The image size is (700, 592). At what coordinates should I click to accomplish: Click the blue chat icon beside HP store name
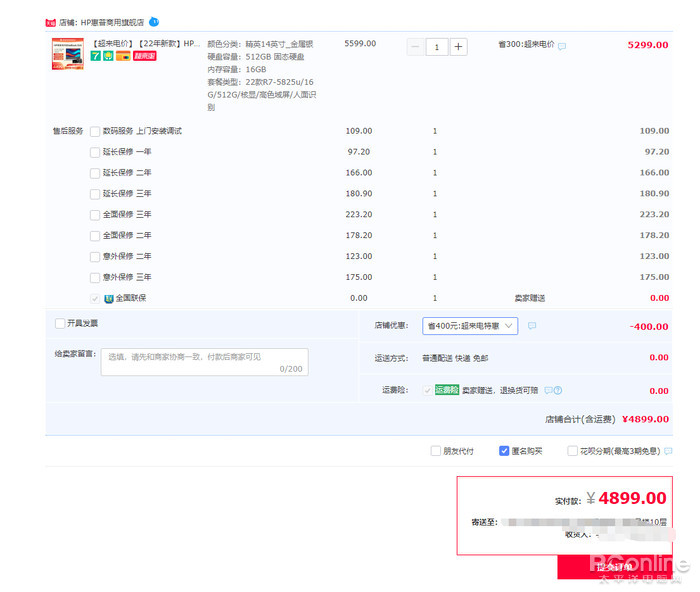[154, 21]
